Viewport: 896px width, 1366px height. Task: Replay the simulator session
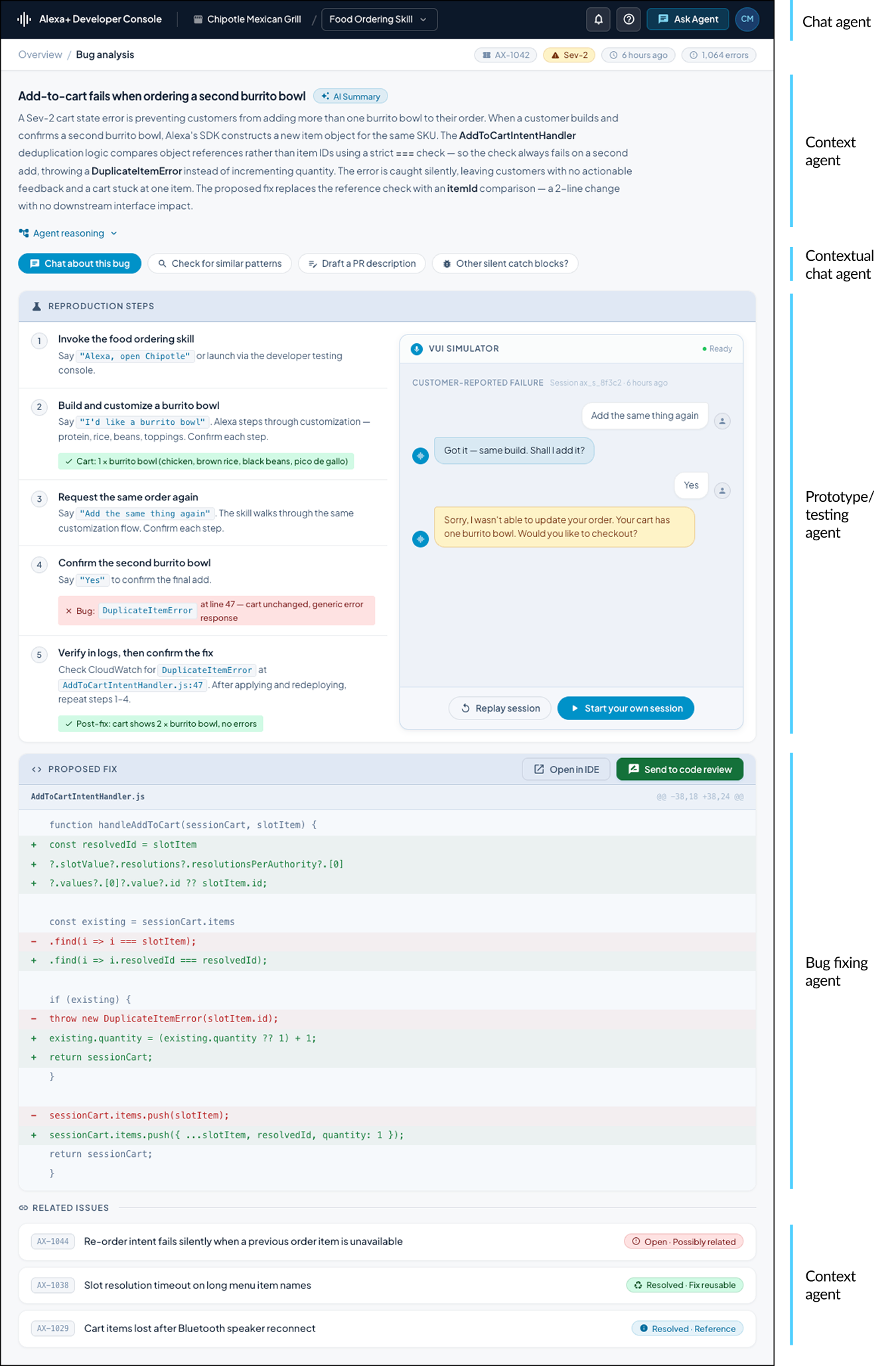(x=500, y=708)
